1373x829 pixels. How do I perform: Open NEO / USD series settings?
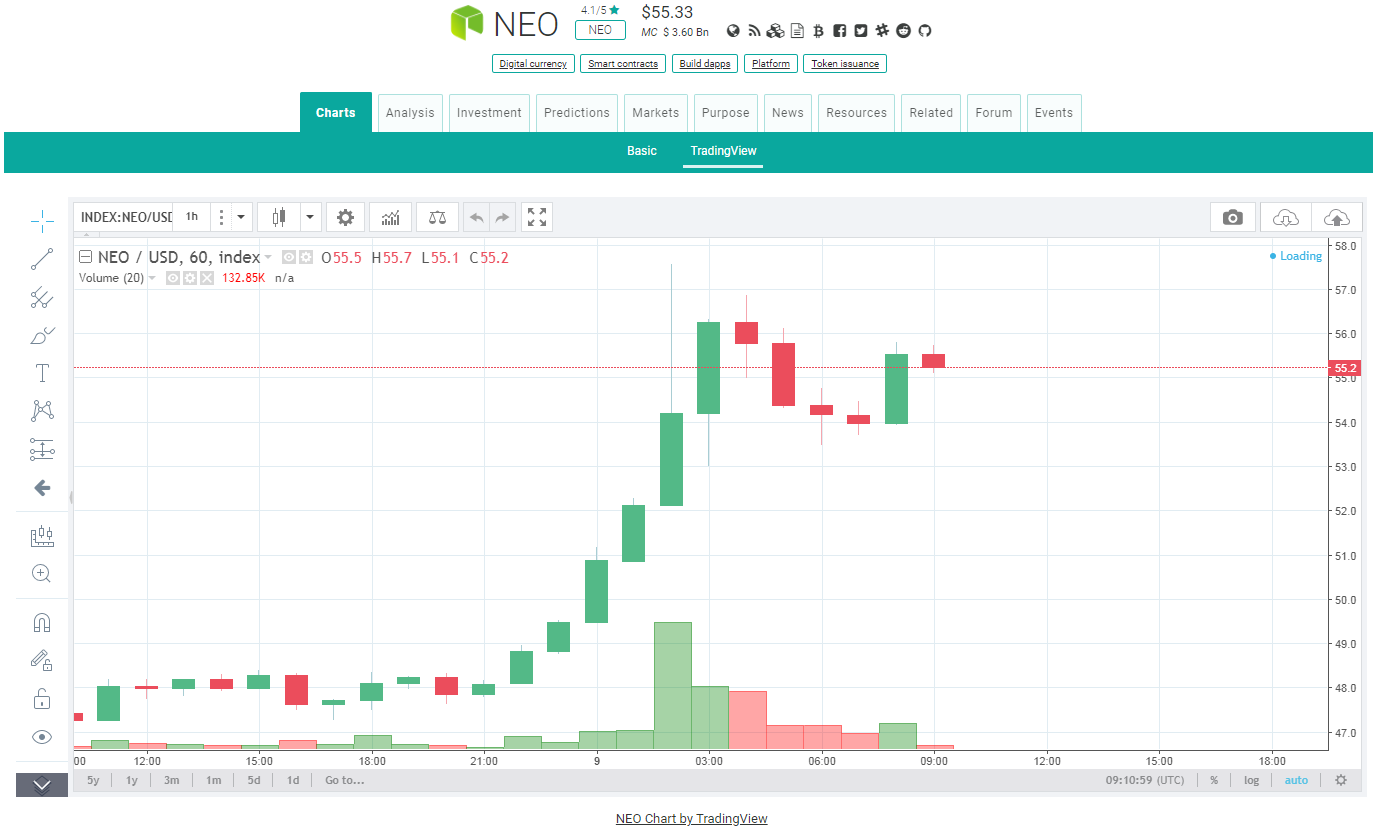click(306, 257)
